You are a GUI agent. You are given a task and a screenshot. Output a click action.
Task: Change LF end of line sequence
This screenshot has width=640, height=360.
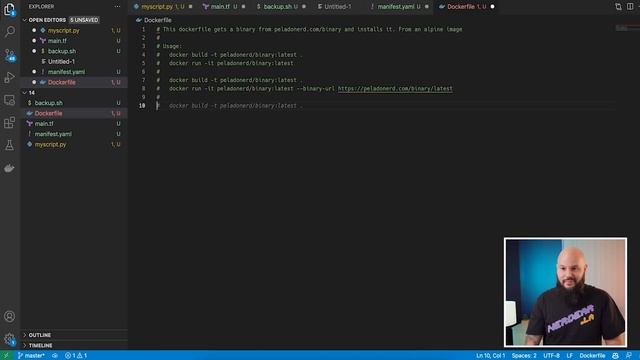coord(570,356)
